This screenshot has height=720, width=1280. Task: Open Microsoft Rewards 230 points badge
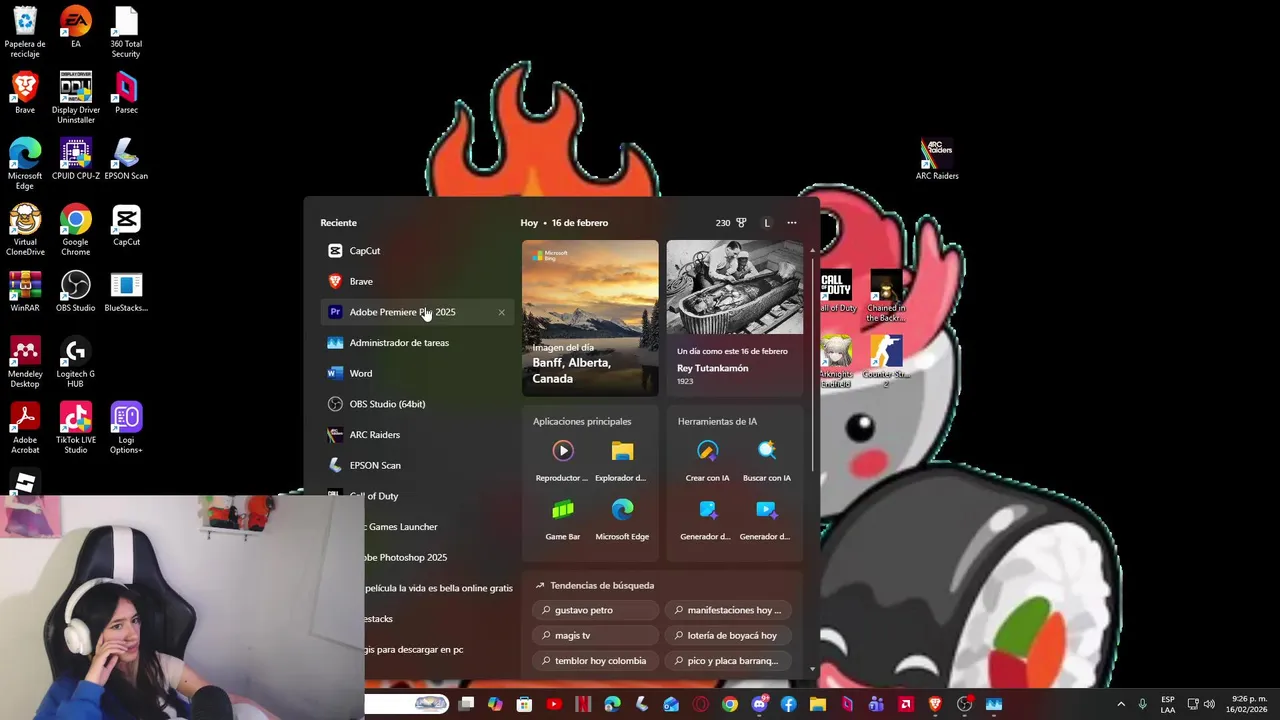click(731, 223)
